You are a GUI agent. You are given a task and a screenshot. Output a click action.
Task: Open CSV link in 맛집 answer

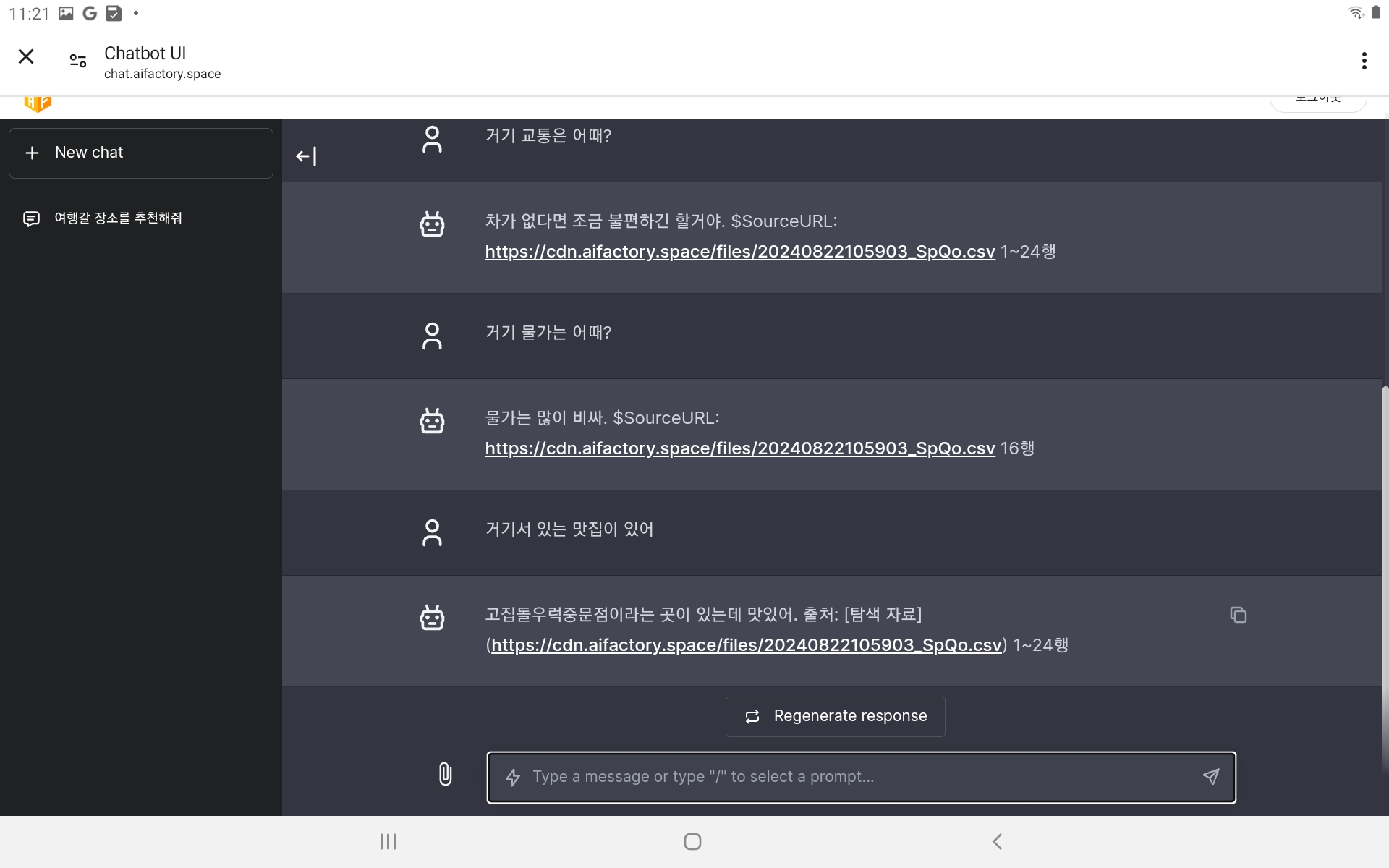click(746, 645)
